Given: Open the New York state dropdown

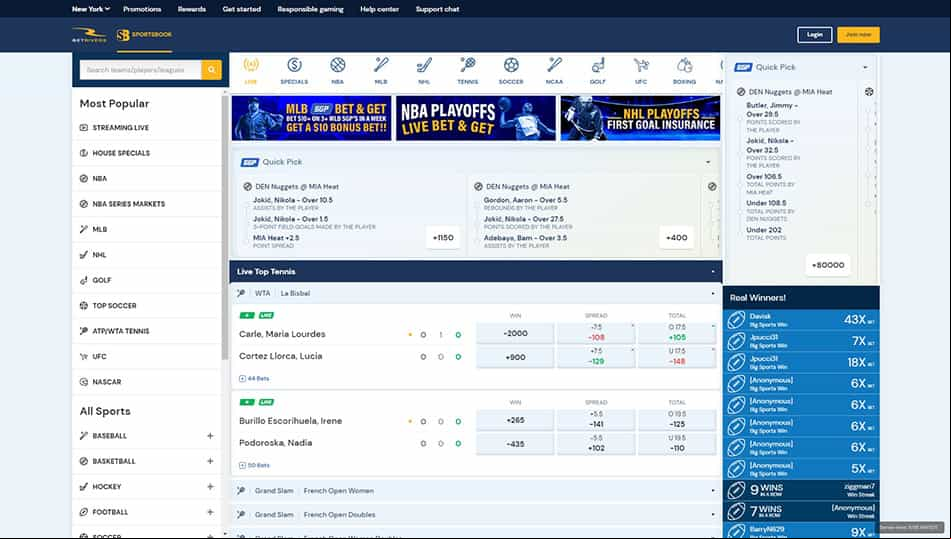Looking at the screenshot, I should 91,9.
